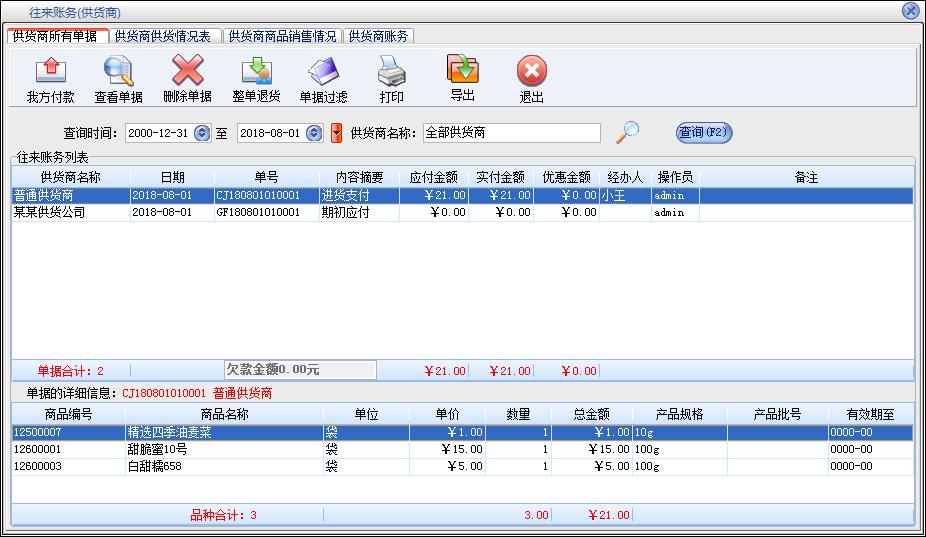
Task: Click the 我方付款 payment icon
Action: pos(50,72)
